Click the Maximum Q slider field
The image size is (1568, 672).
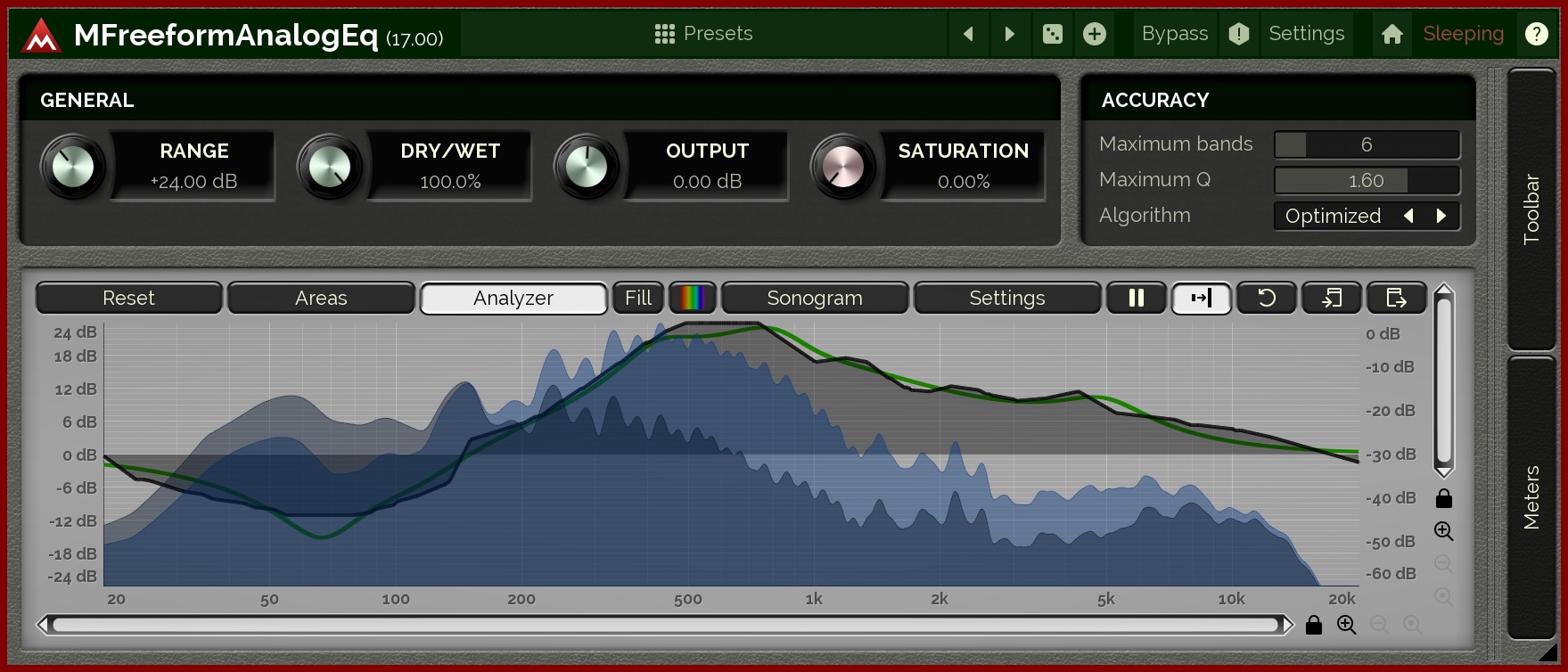click(x=1366, y=180)
